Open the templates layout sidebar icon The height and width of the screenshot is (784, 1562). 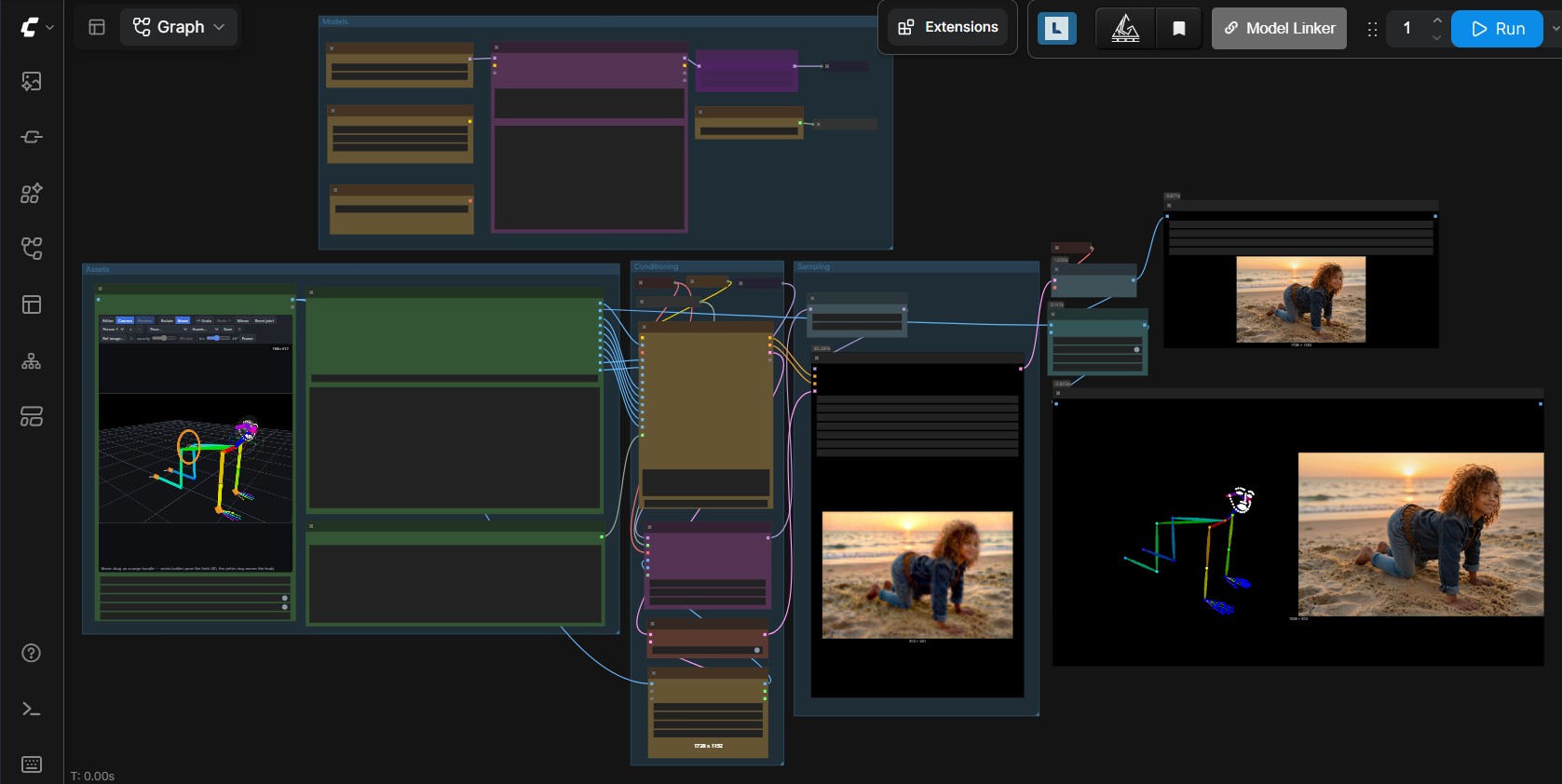[31, 304]
